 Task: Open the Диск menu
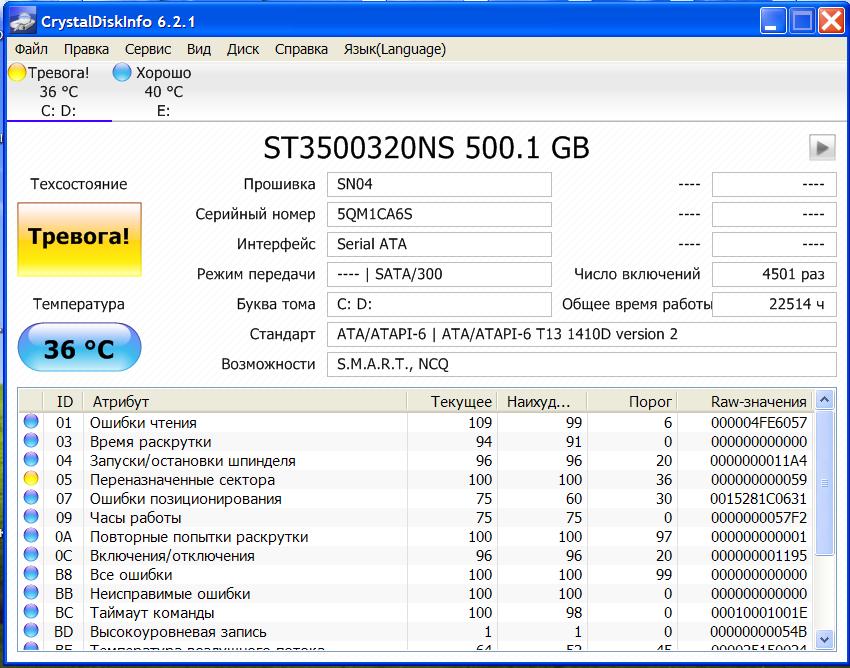[x=243, y=49]
